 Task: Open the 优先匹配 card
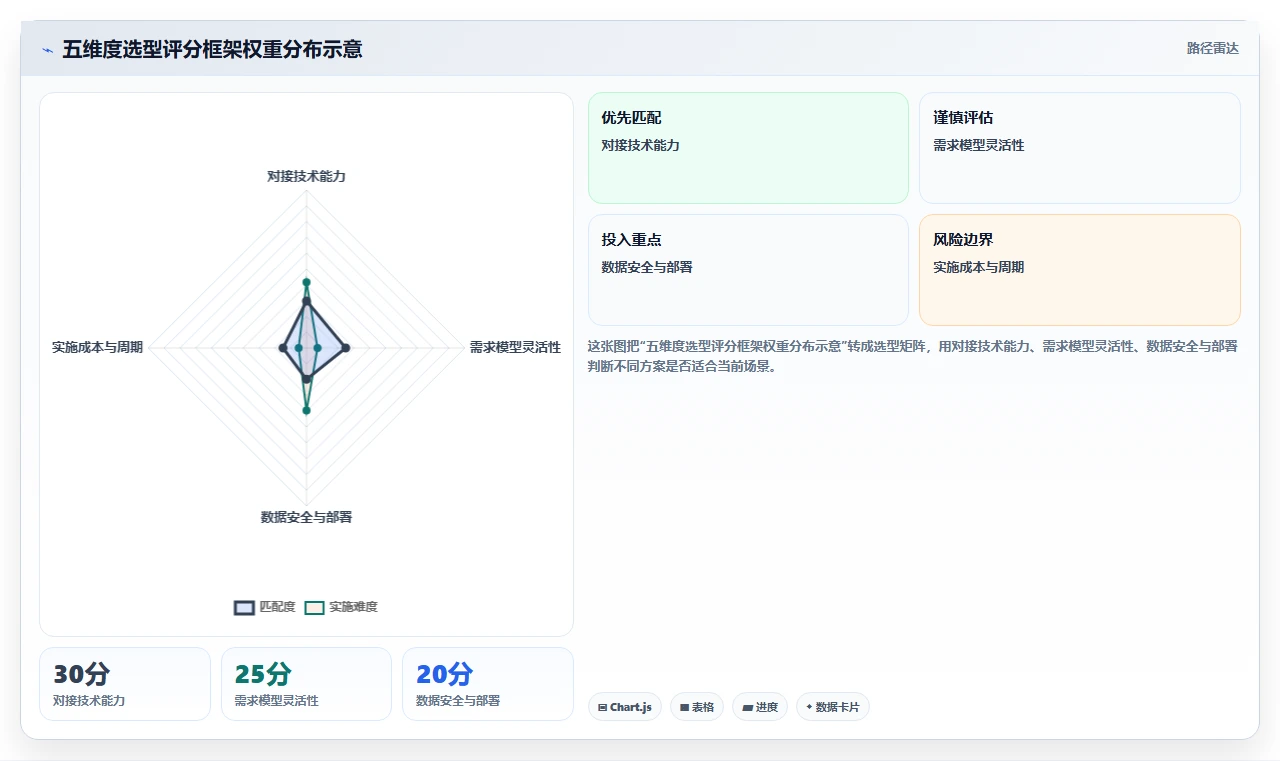click(748, 148)
